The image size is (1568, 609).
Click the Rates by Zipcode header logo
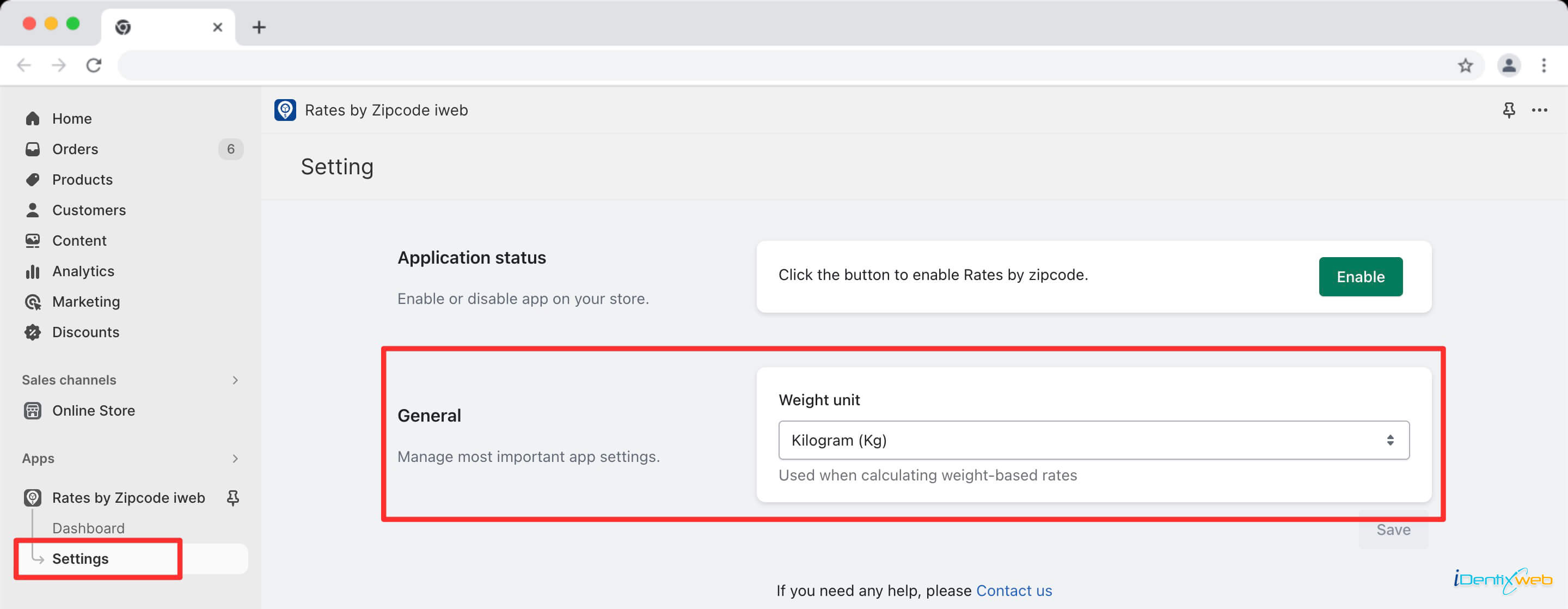[x=285, y=110]
